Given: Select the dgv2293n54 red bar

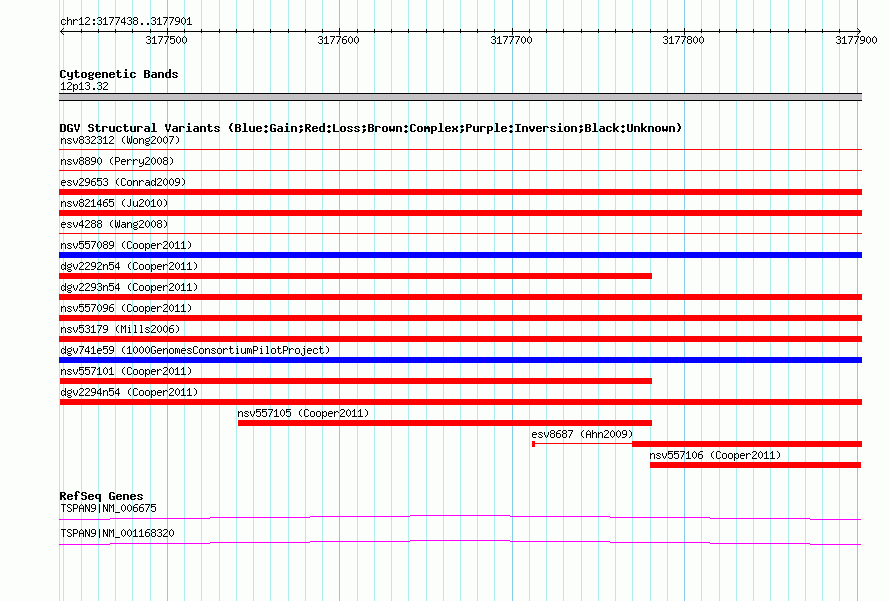Looking at the screenshot, I should pyautogui.click(x=460, y=297).
